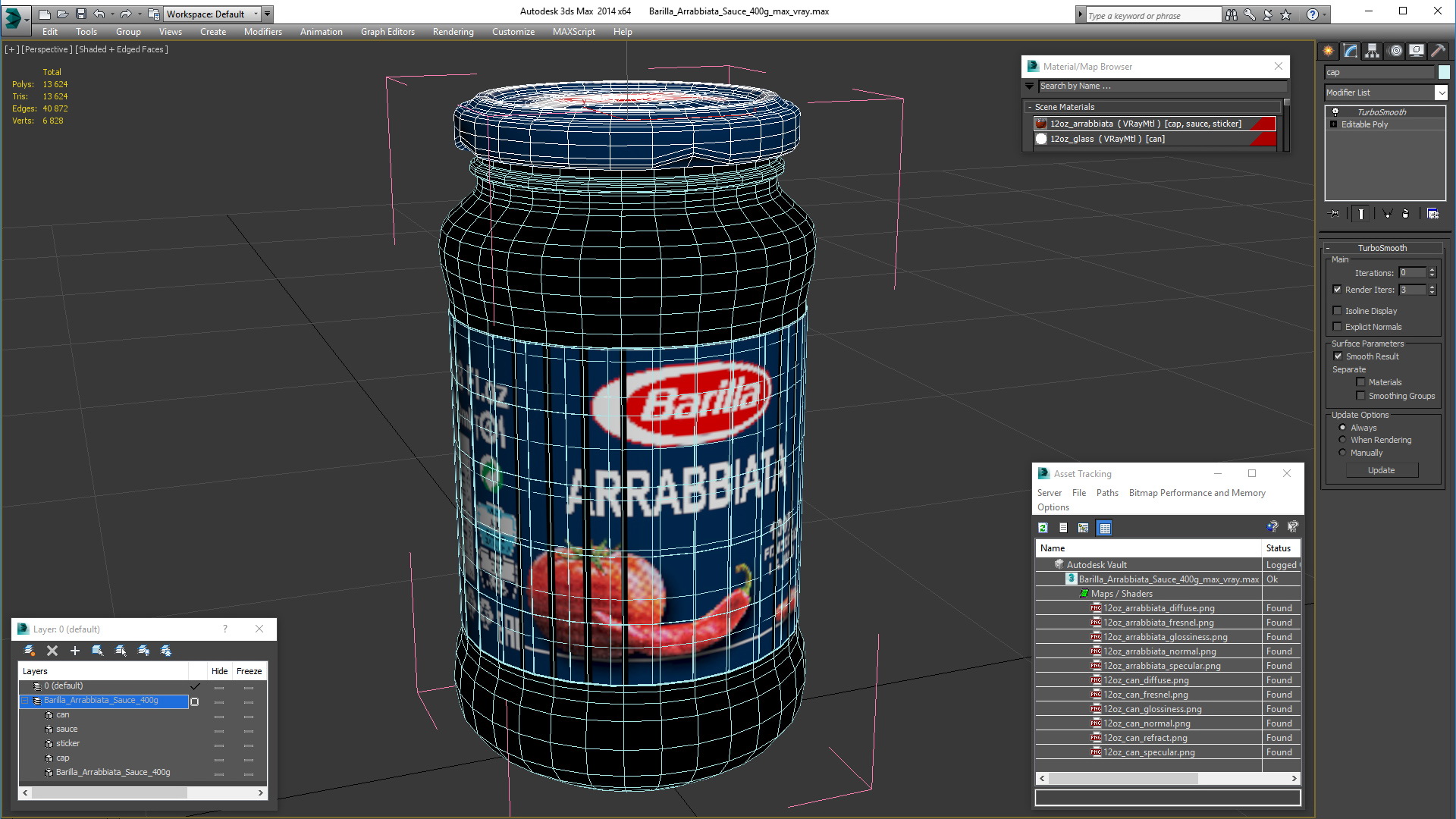The image size is (1456, 819).
Task: Open the Modifier List dropdown
Action: coord(1441,93)
